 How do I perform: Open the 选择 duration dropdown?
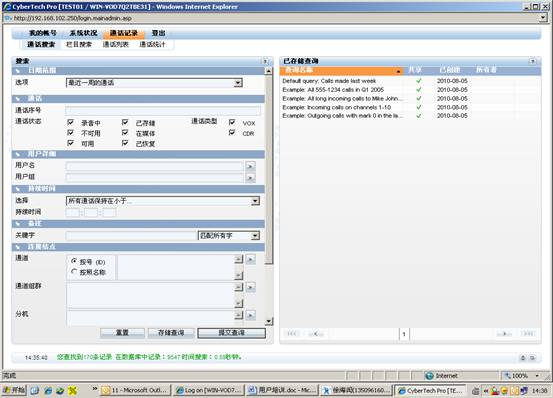click(x=163, y=201)
